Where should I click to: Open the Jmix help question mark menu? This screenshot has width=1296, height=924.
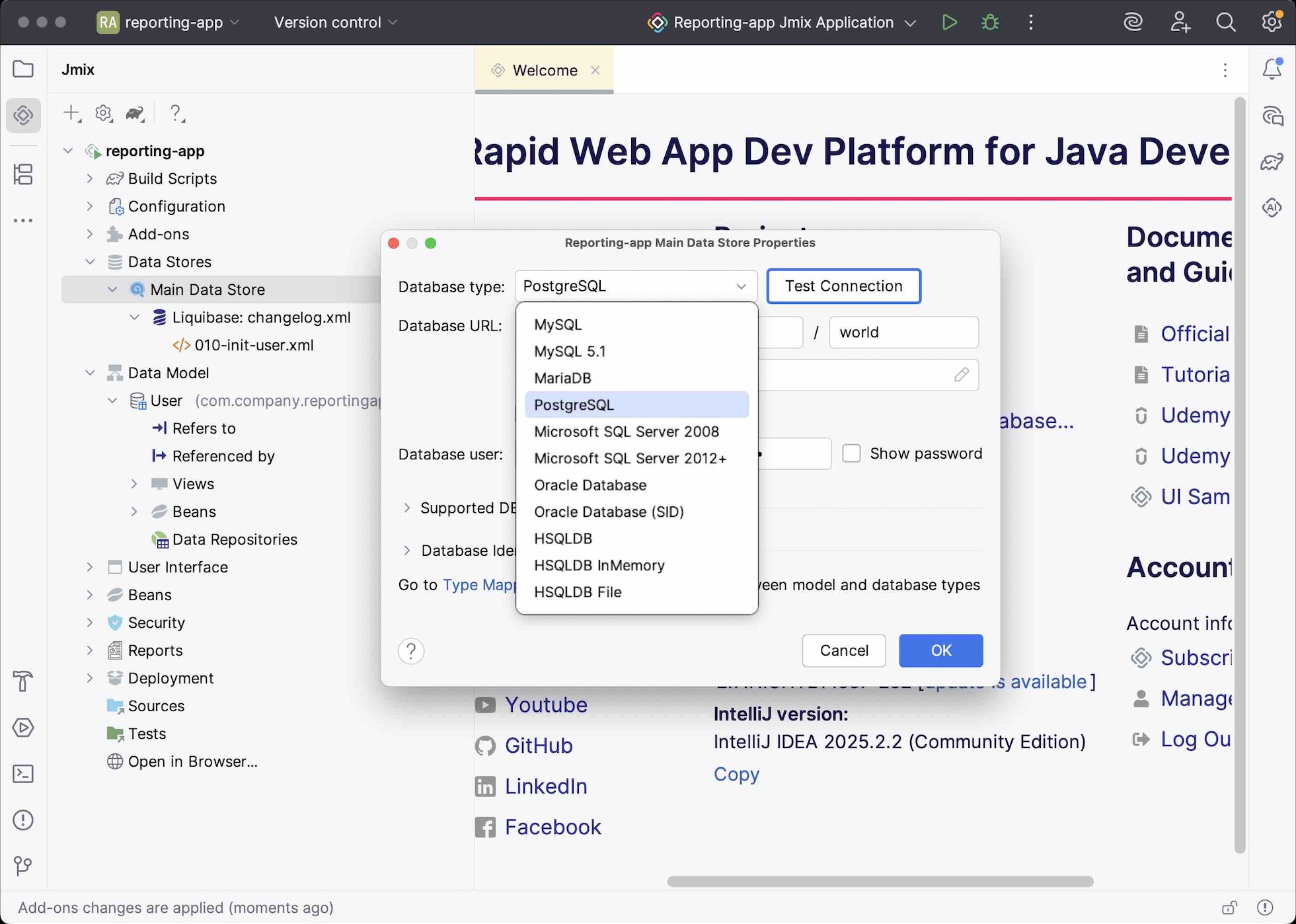tap(176, 113)
